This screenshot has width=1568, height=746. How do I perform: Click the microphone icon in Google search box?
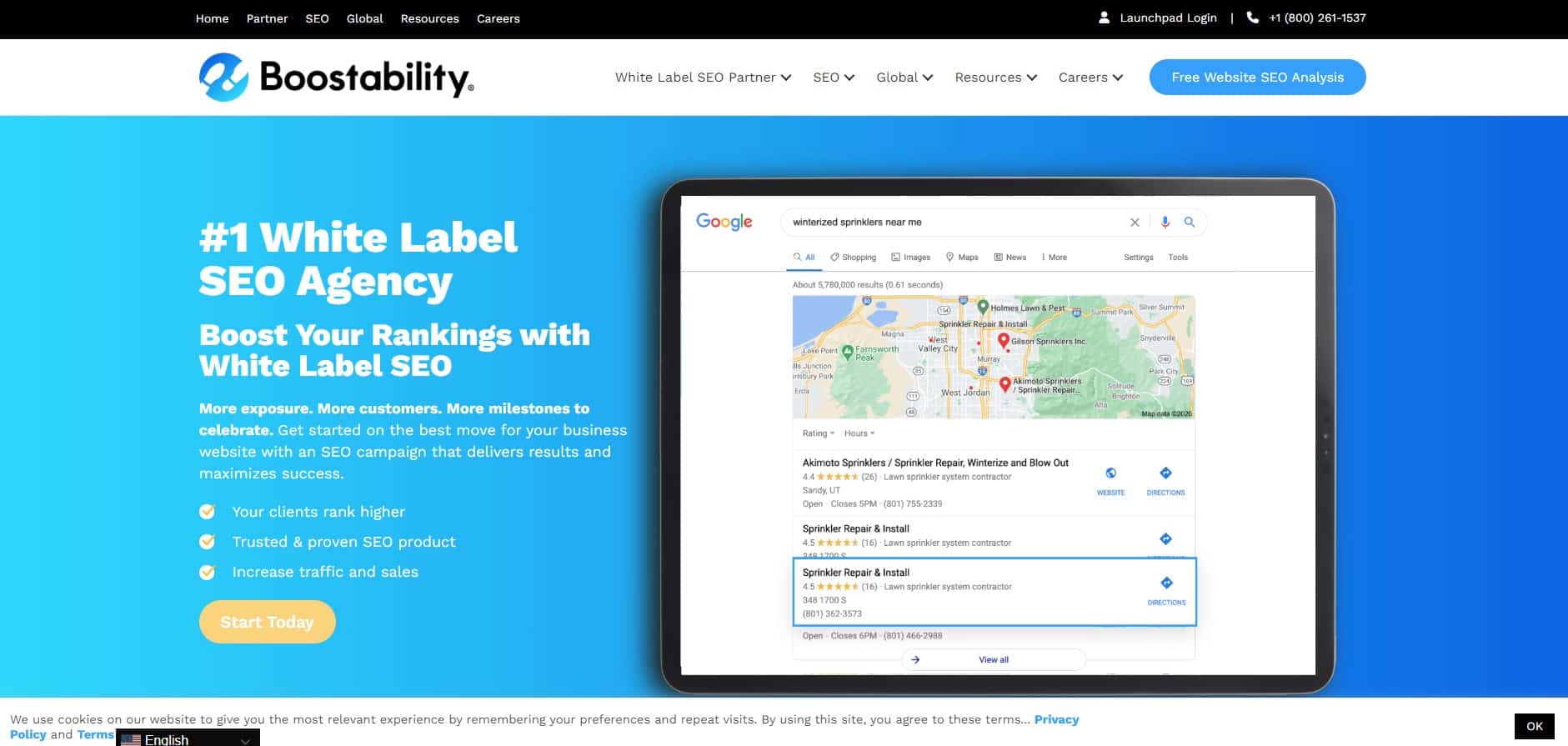point(1165,223)
